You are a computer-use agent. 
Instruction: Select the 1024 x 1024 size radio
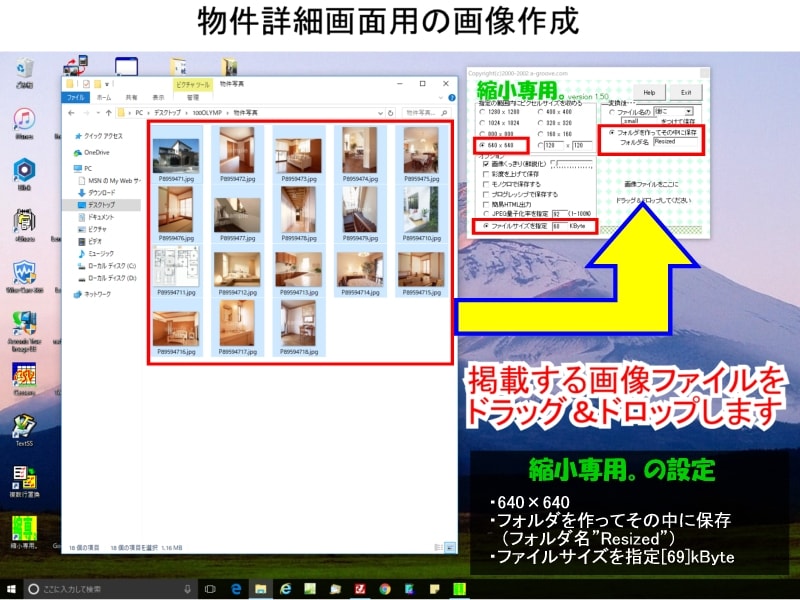(482, 123)
